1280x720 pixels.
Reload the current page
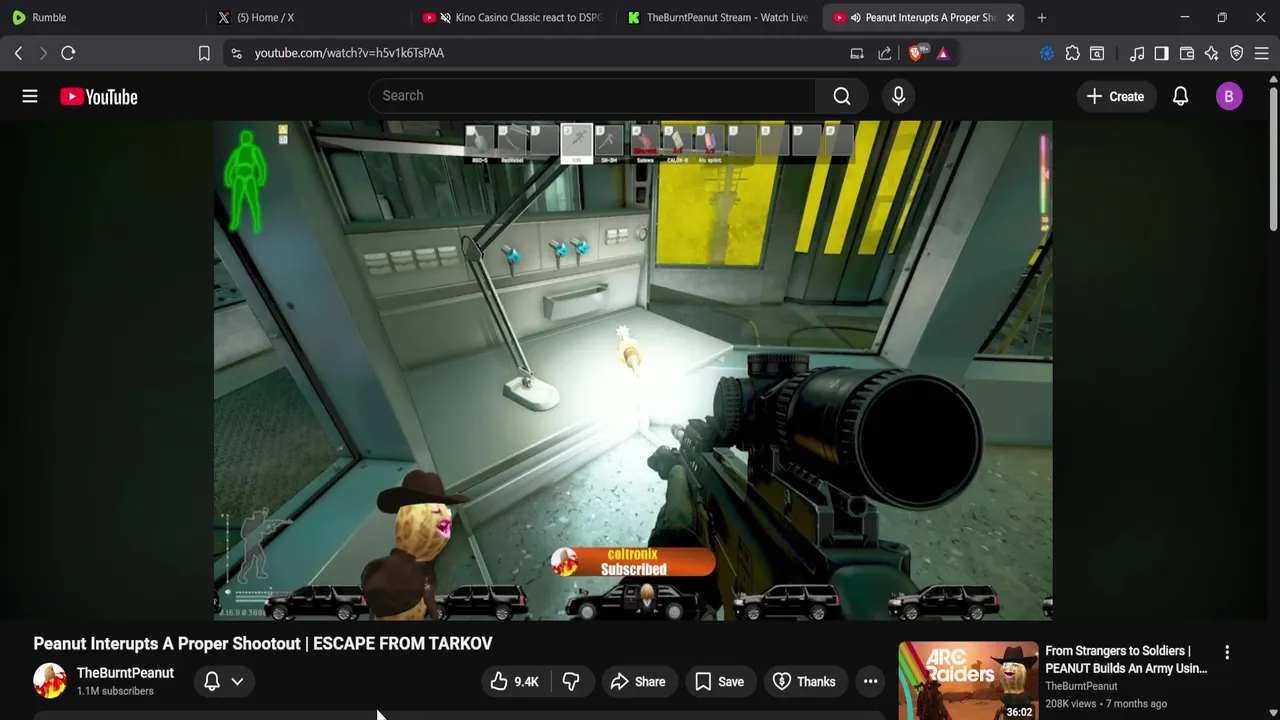pyautogui.click(x=68, y=53)
